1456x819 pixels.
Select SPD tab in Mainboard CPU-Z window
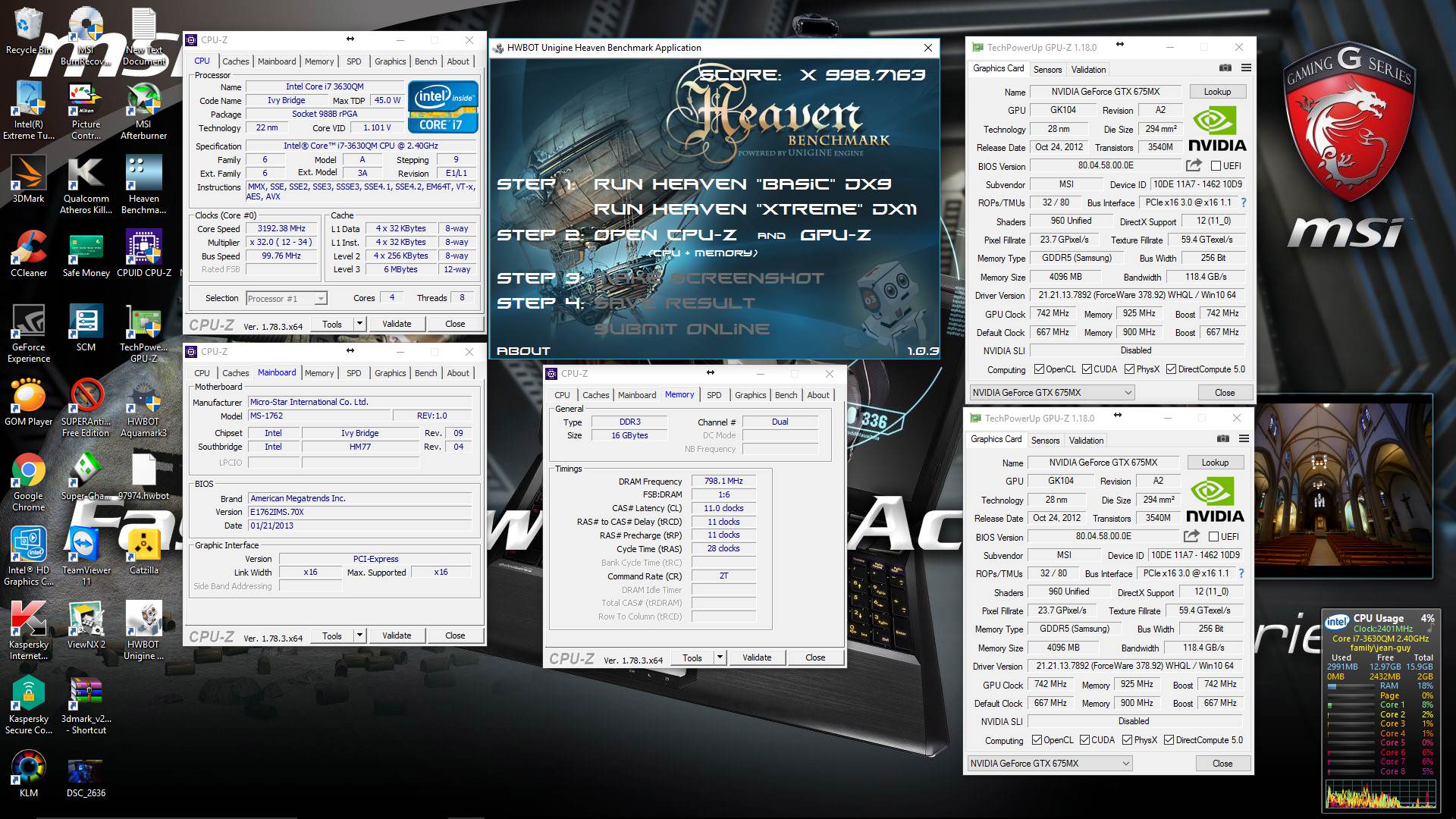click(353, 373)
